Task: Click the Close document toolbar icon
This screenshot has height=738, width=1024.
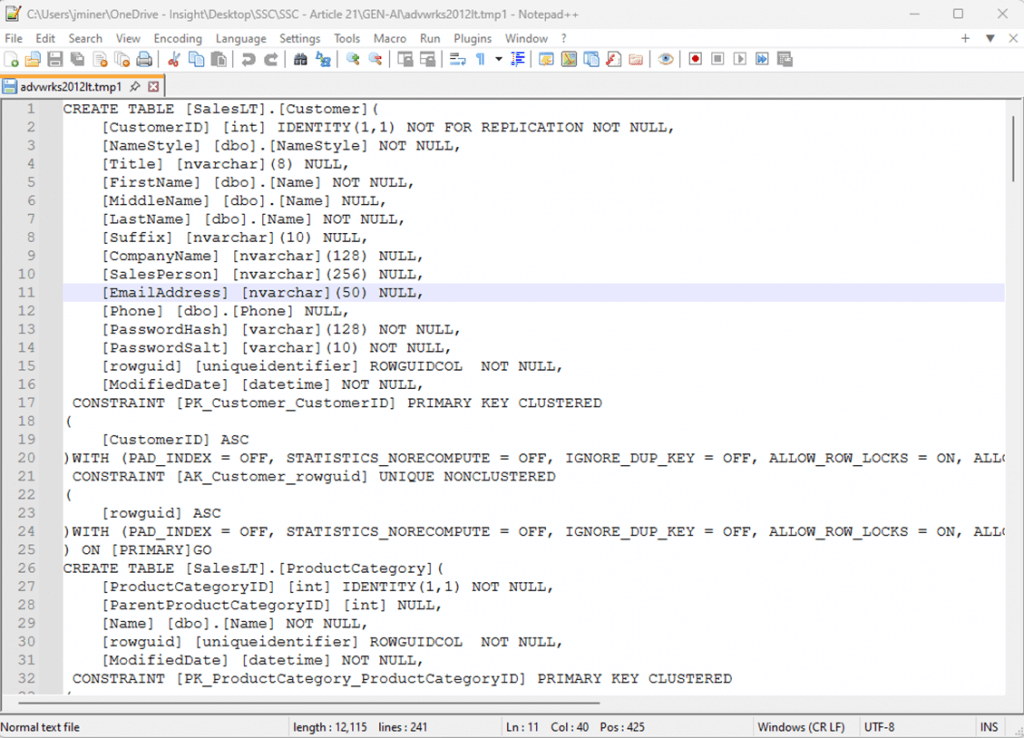Action: [x=100, y=59]
